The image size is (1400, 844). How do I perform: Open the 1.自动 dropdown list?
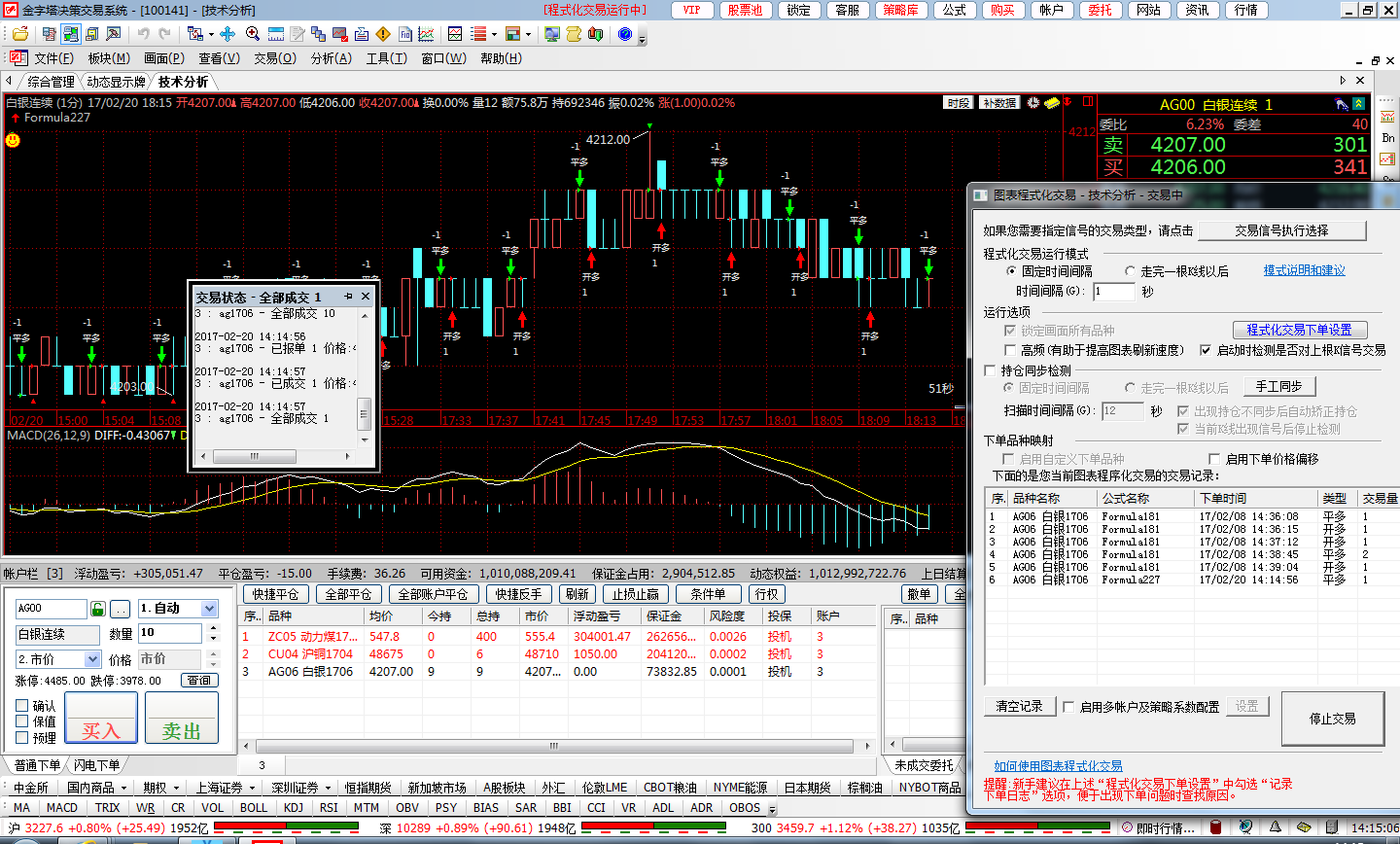point(209,609)
